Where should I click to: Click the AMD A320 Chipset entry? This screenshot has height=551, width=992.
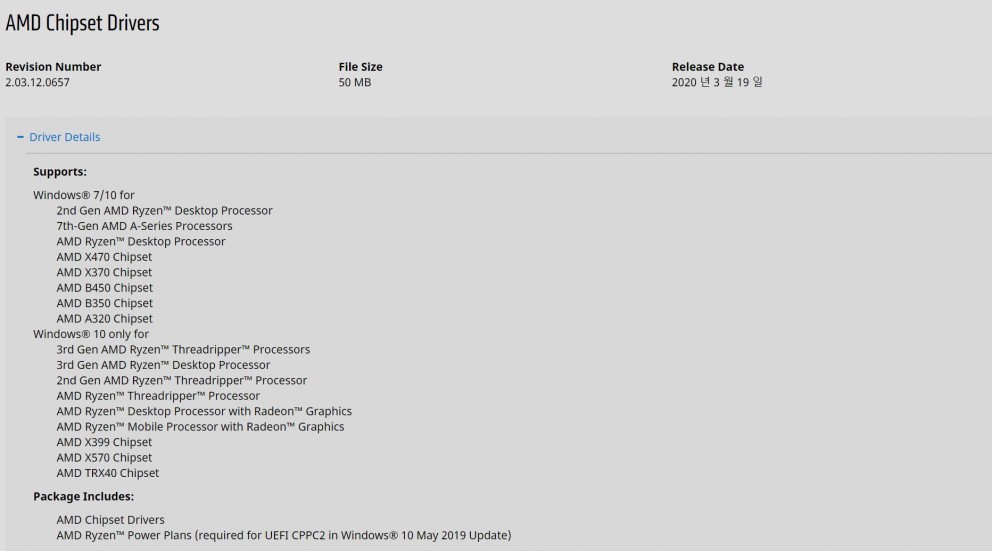104,319
